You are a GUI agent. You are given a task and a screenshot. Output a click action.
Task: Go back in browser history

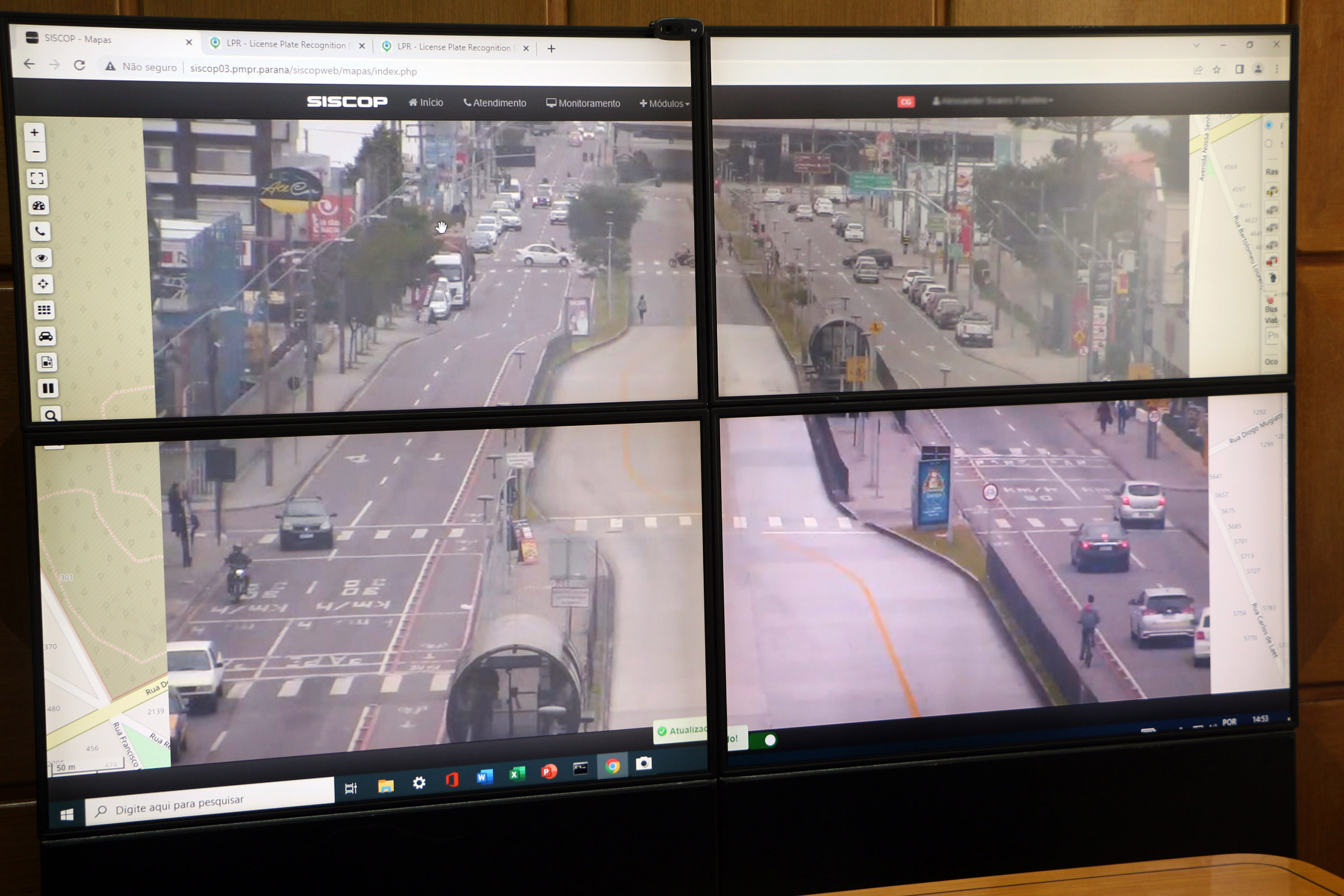(29, 64)
